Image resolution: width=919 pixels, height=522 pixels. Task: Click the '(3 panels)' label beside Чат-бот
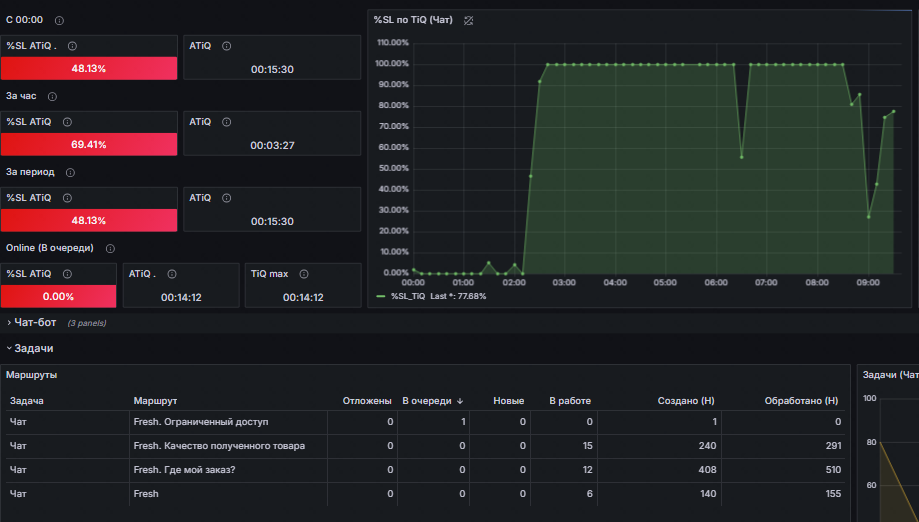coord(87,323)
